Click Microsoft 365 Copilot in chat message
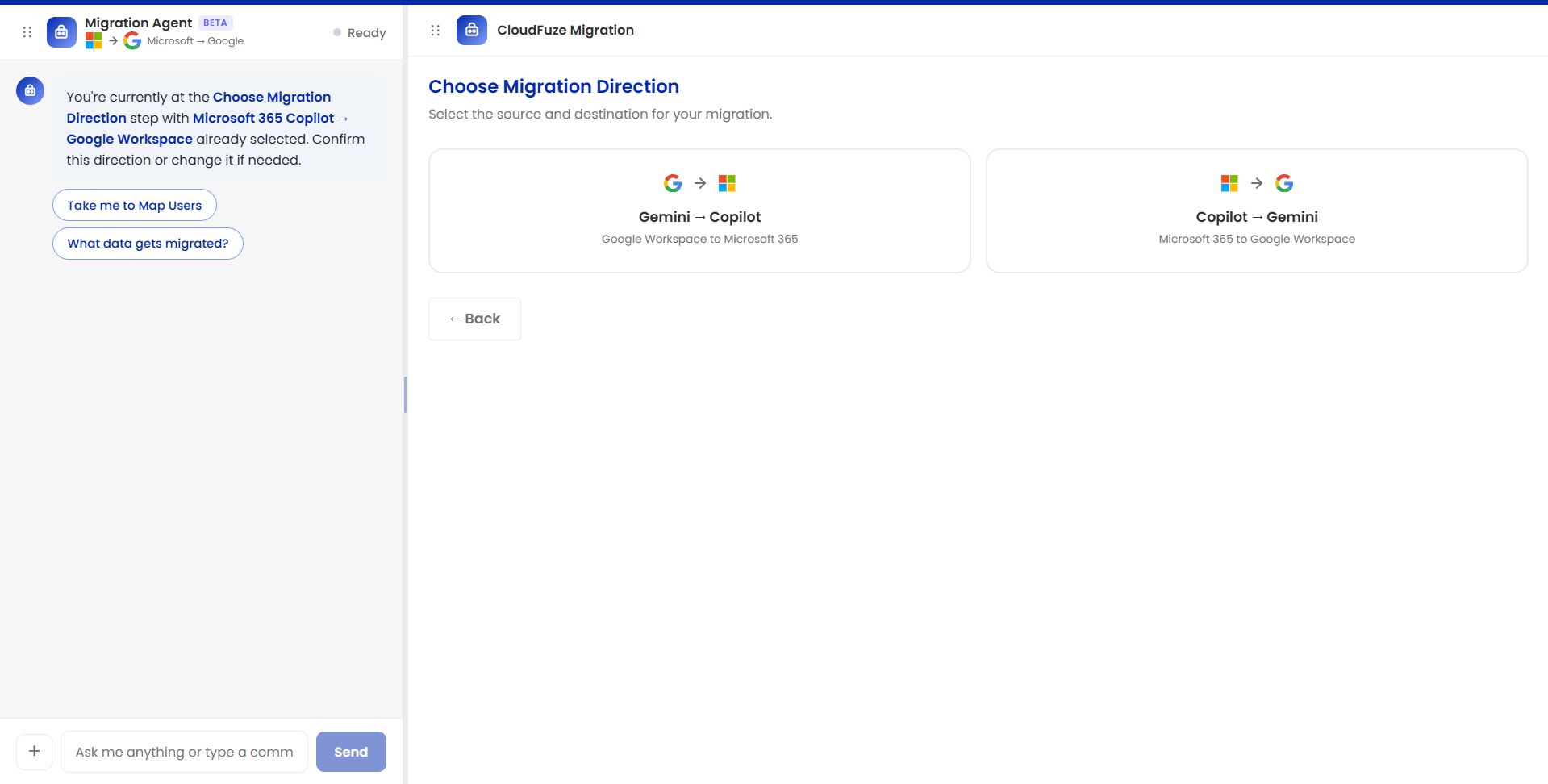 click(263, 118)
